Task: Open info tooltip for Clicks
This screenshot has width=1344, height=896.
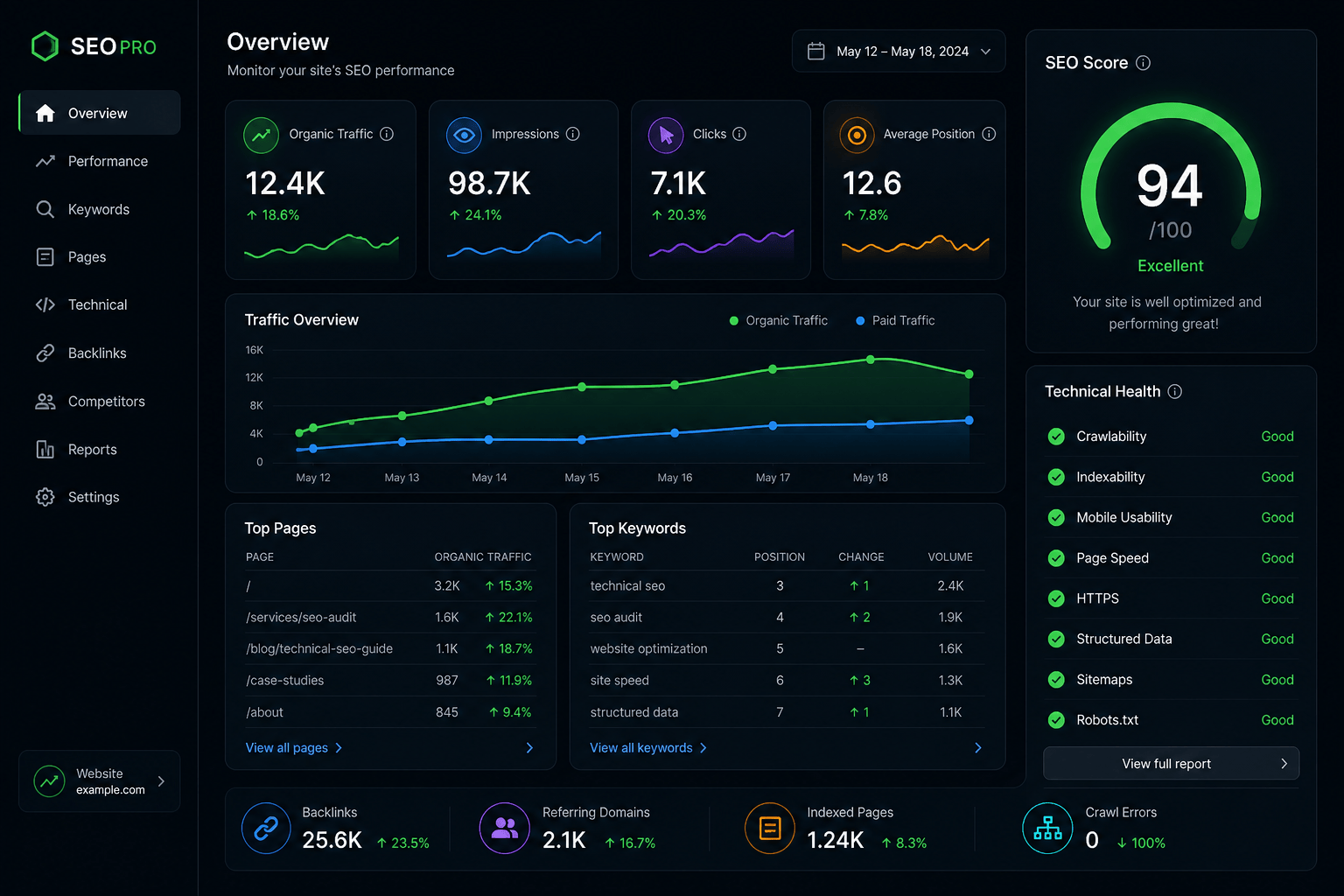Action: tap(739, 134)
